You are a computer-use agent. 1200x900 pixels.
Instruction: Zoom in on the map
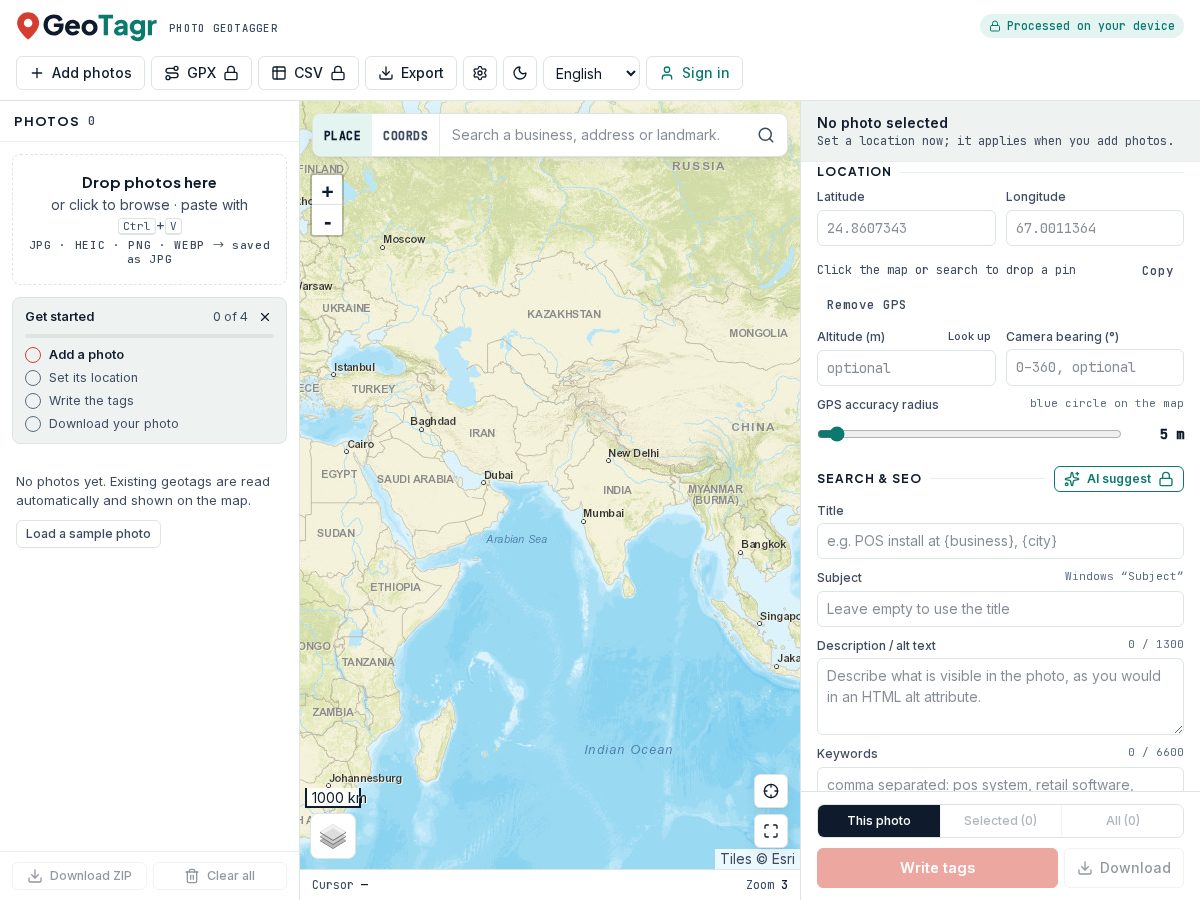[x=327, y=191]
